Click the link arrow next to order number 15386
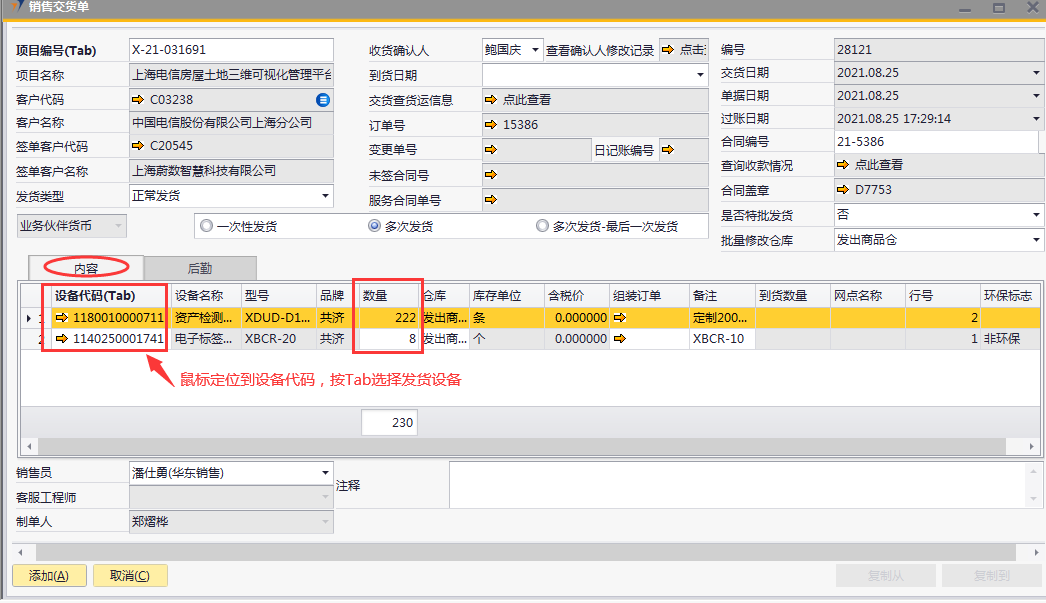1046x603 pixels. click(x=490, y=125)
